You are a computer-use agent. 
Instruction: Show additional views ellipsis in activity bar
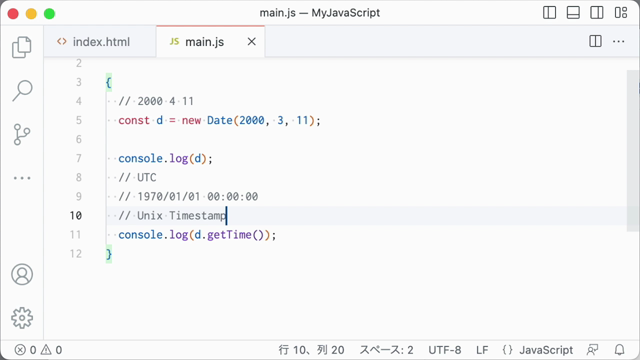22,178
